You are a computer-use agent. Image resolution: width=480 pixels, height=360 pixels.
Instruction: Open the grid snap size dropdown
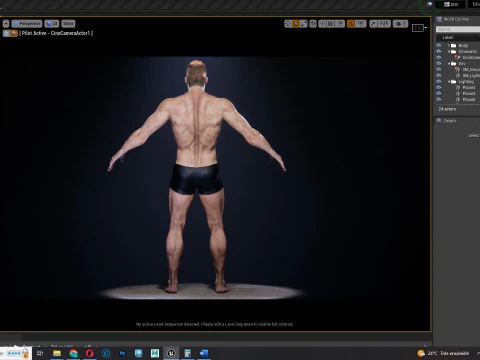[x=340, y=24]
